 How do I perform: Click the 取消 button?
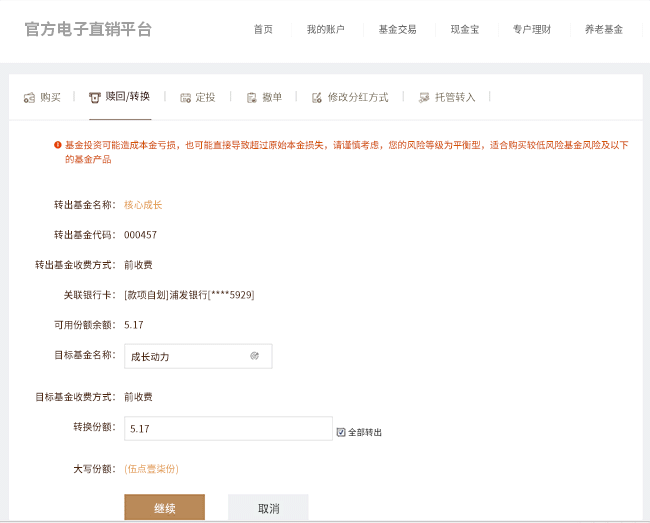click(268, 507)
